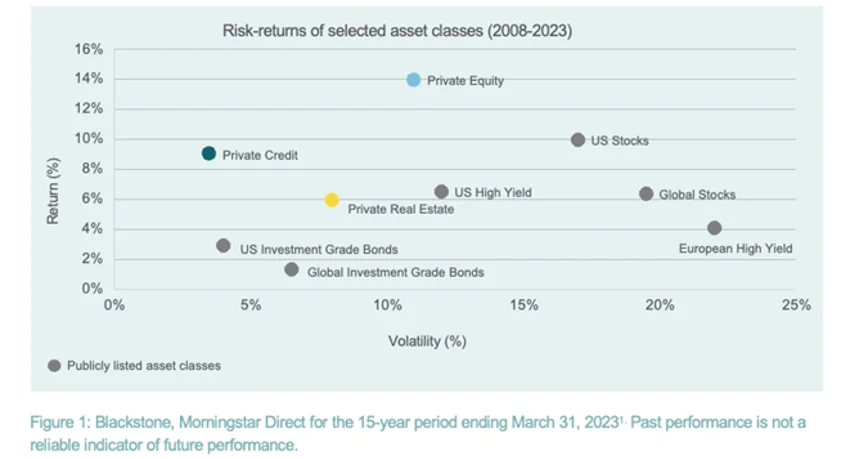The width and height of the screenshot is (850, 459).
Task: Click the gray legend marker for publicly listed assets
Action: (54, 365)
